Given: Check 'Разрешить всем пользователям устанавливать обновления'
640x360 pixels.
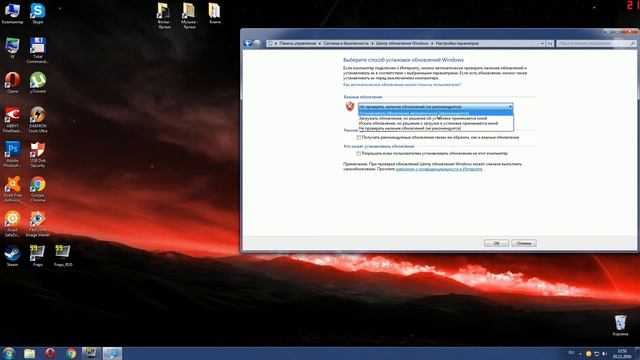Looking at the screenshot, I should [x=359, y=153].
